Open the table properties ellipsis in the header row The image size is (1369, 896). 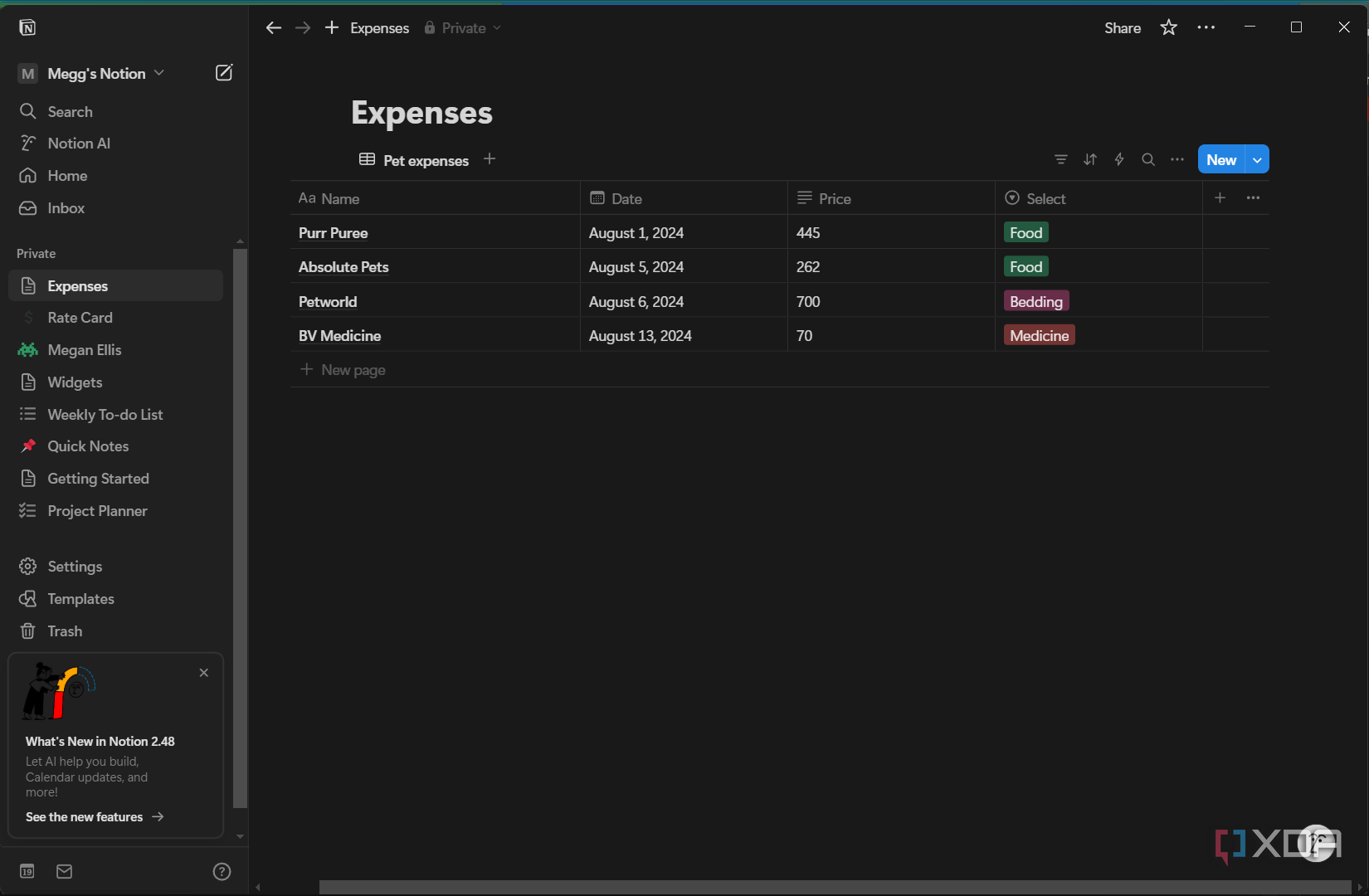coord(1254,197)
